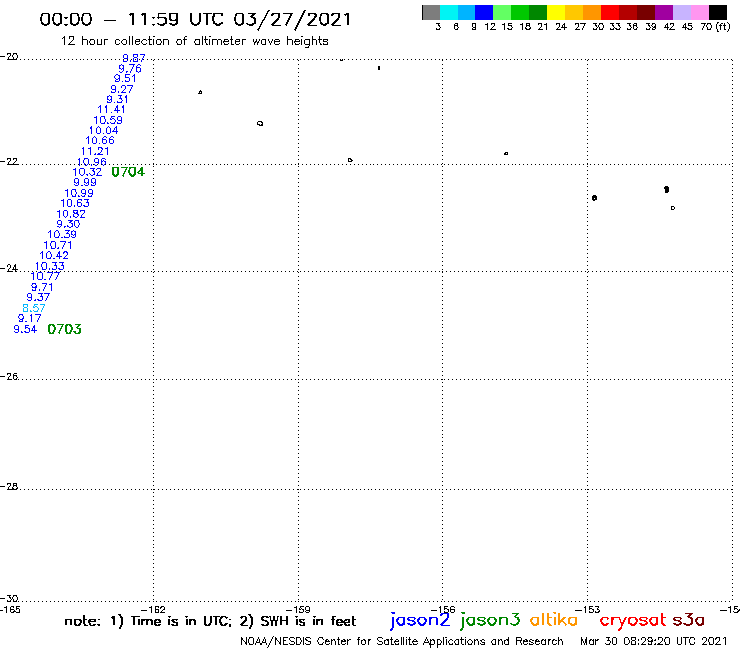Screen dimensions: 740x650
Task: Click the blue 'jason2' satellite label
Action: click(420, 620)
